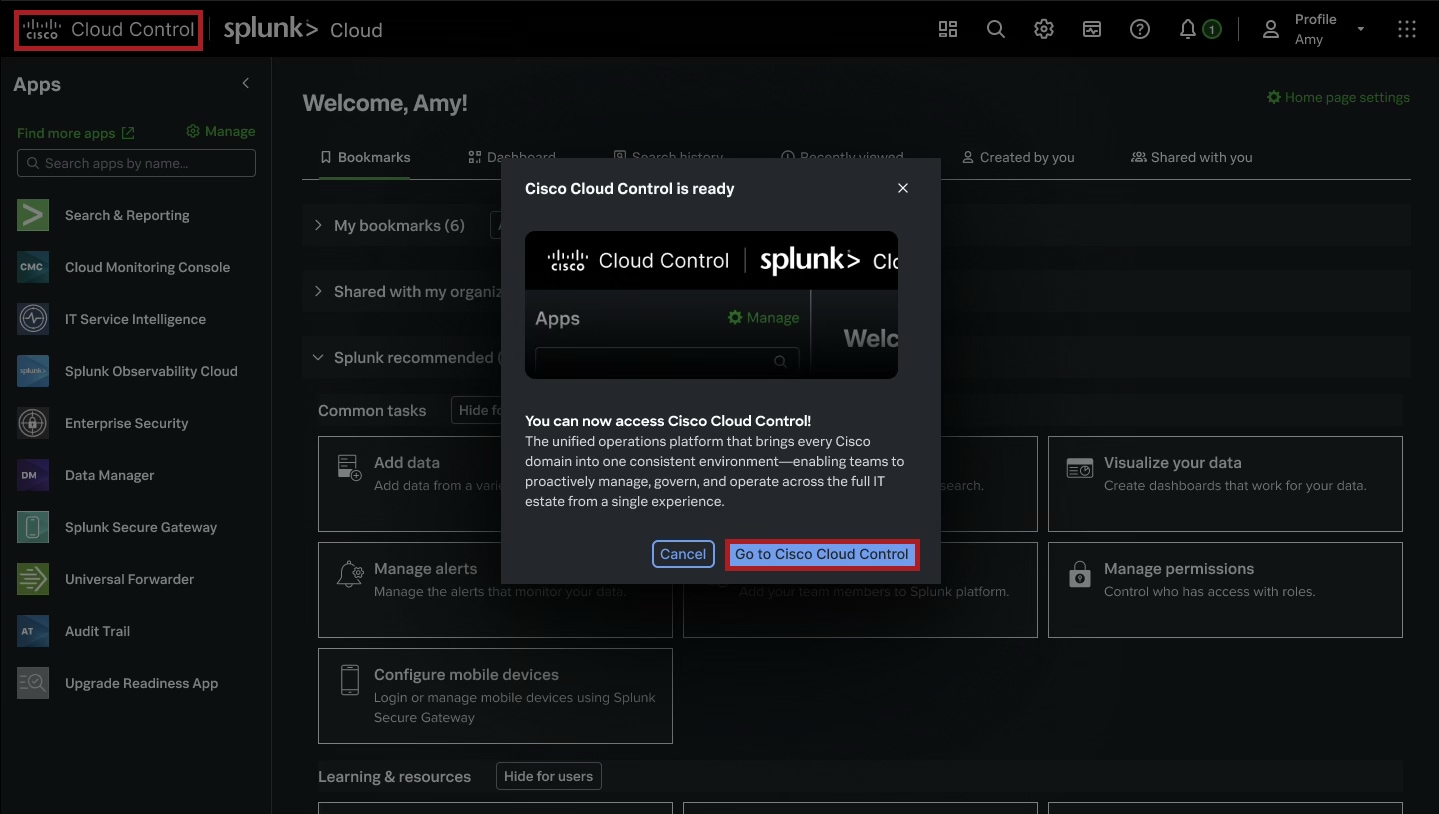Viewport: 1439px width, 814px height.
Task: Click the Splunk Cloud logo in header
Action: [303, 30]
